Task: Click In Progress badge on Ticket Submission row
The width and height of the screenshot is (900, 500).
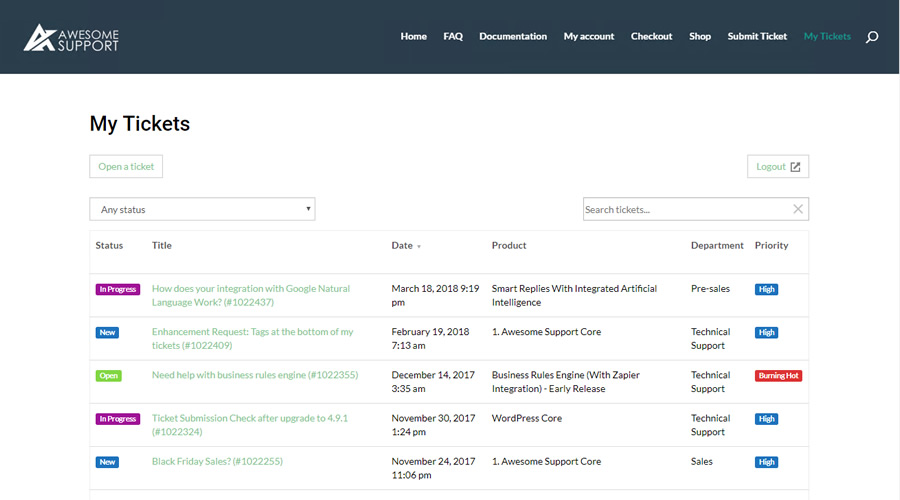Action: click(x=118, y=419)
